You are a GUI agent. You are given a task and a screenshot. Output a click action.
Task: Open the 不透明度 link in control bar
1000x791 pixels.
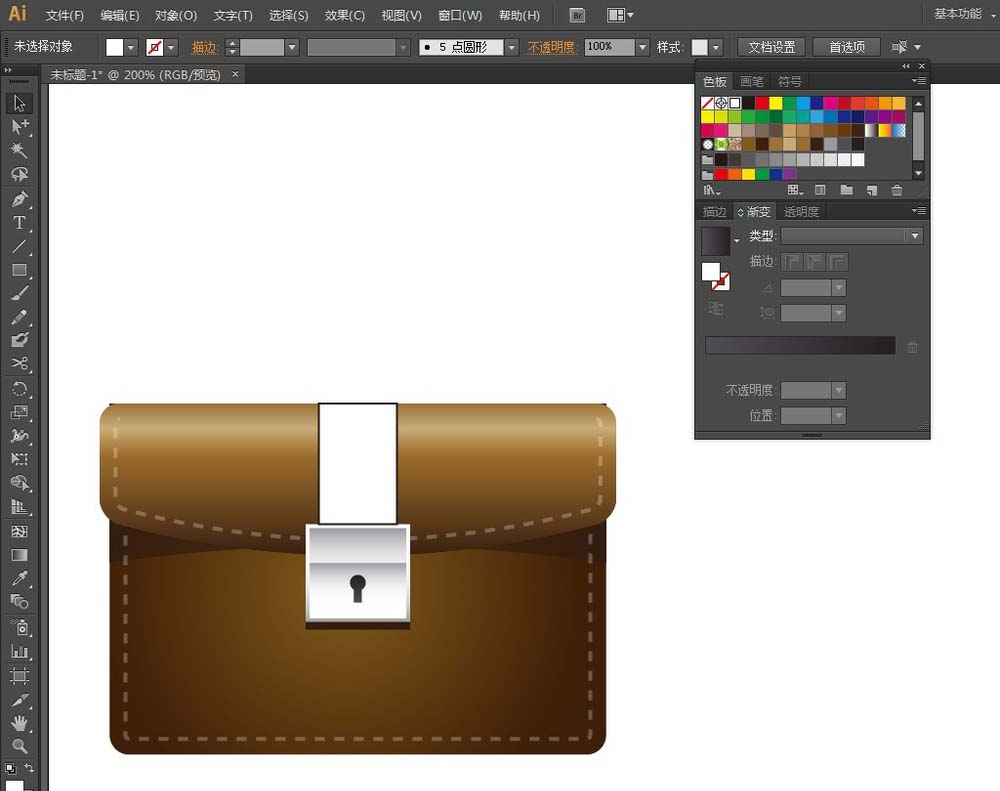click(x=551, y=47)
